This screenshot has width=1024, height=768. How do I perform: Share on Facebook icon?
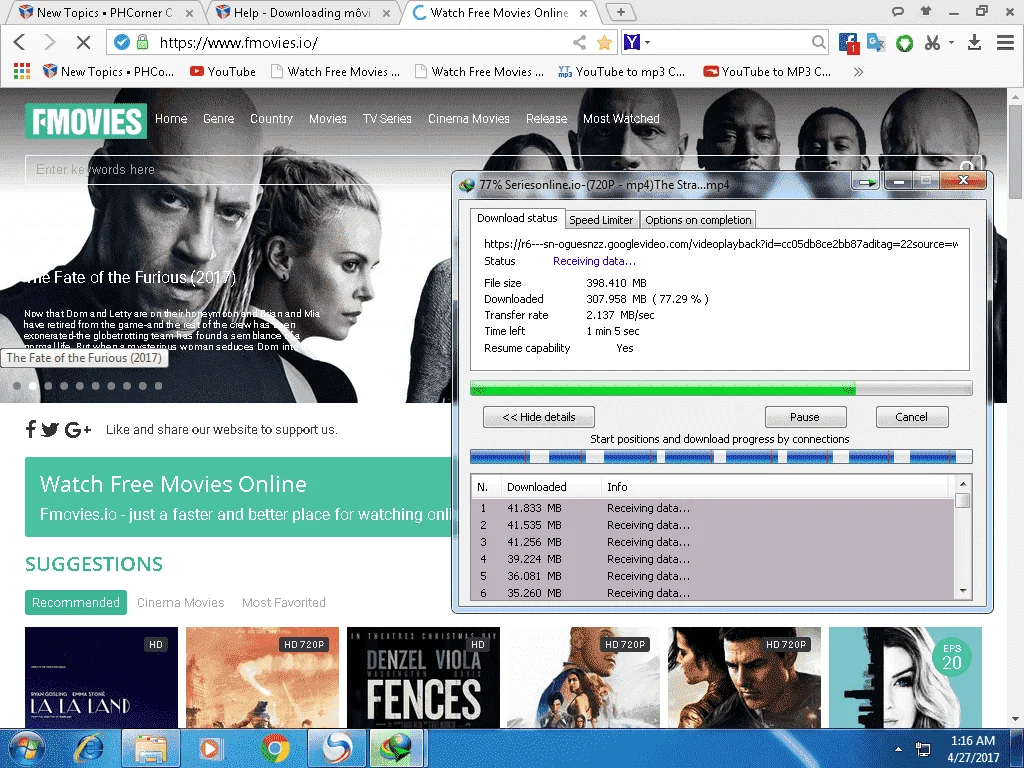[x=30, y=429]
